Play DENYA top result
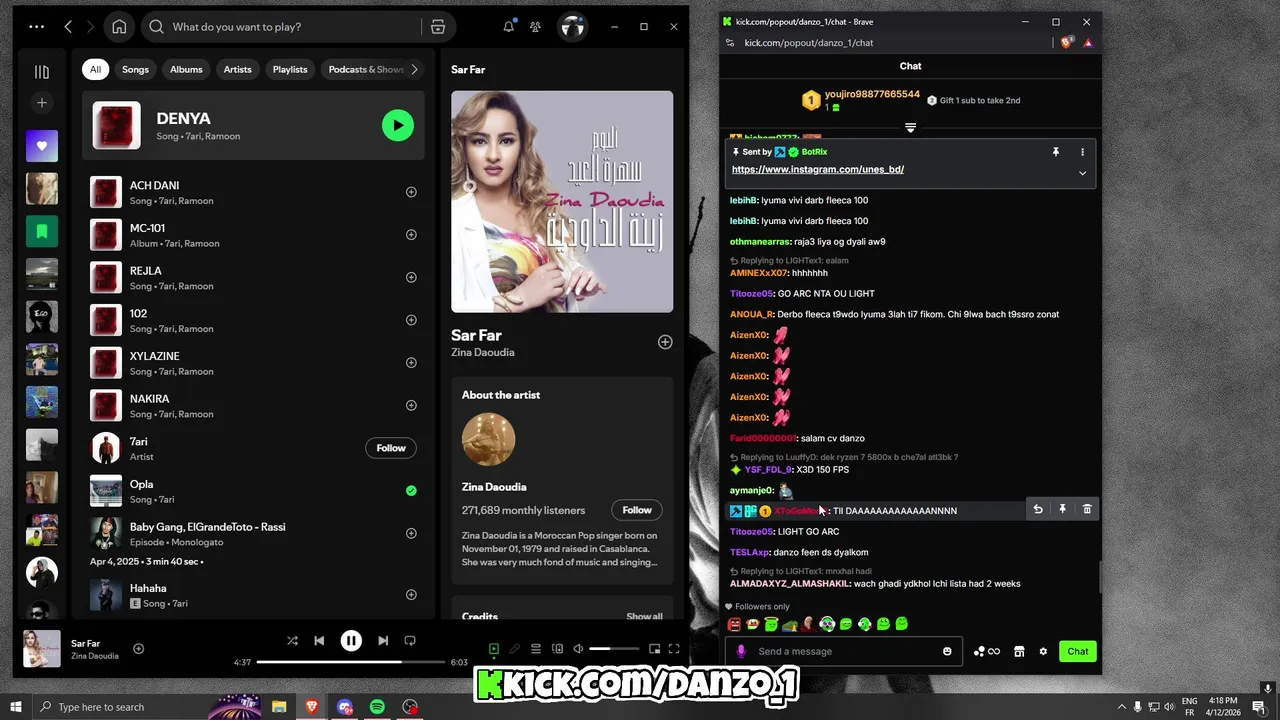The image size is (1280, 720). pos(398,125)
